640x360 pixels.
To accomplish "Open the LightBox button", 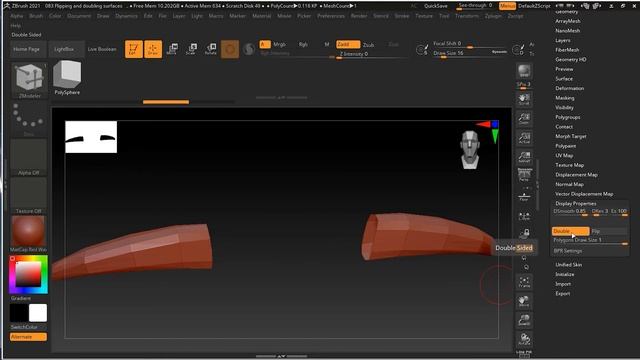I will pos(64,49).
